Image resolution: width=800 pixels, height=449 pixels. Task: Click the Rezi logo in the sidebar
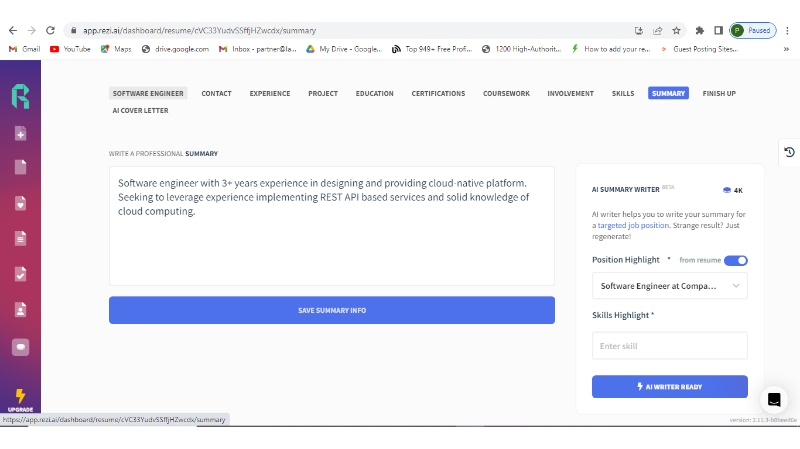point(20,96)
